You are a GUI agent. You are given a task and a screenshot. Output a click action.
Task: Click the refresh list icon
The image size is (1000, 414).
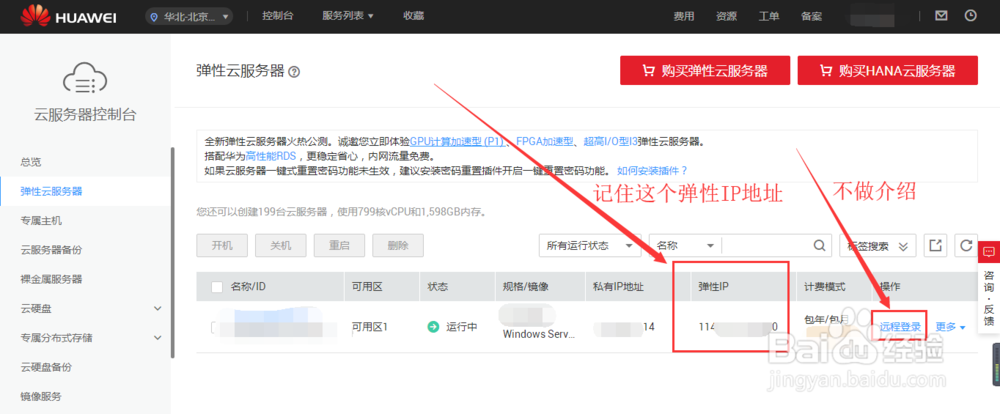(x=966, y=246)
